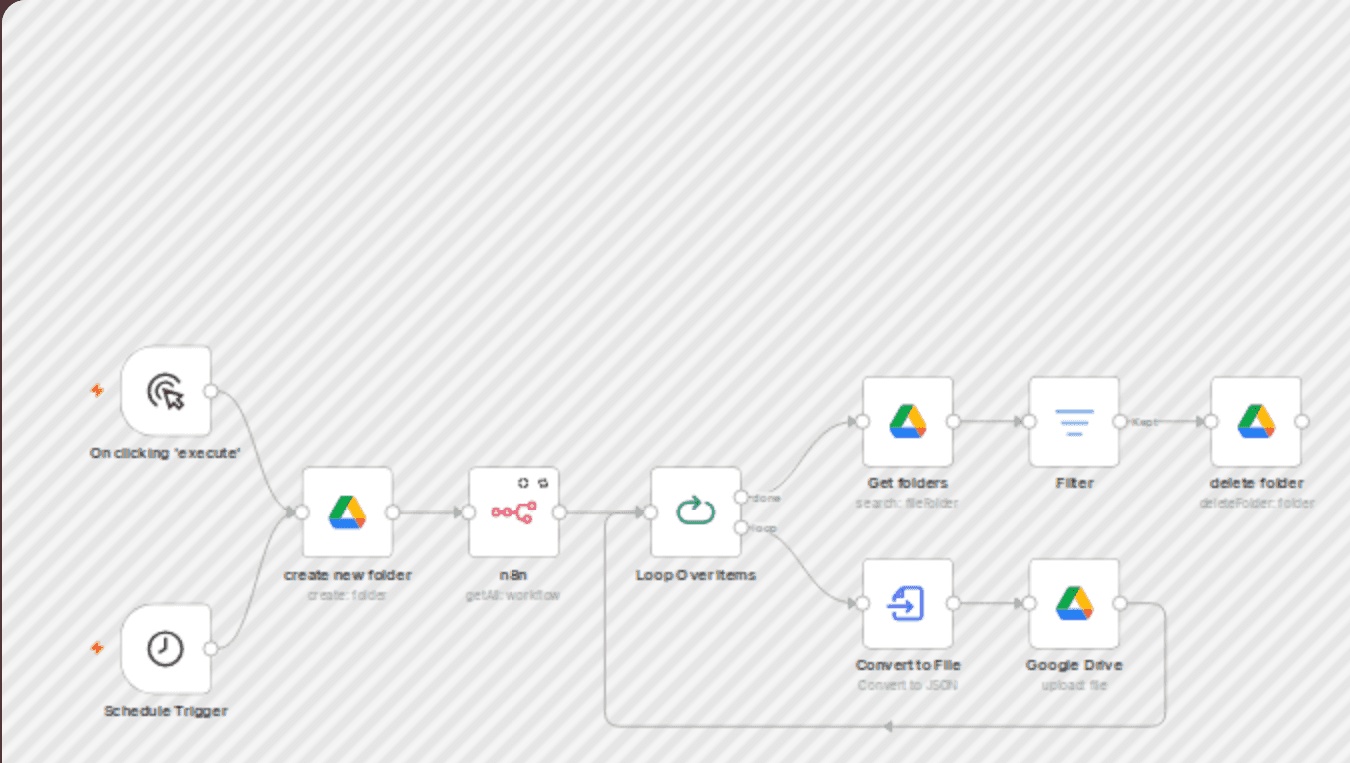This screenshot has width=1350, height=763.
Task: Click the 'create: folder' subtitle
Action: click(x=347, y=595)
